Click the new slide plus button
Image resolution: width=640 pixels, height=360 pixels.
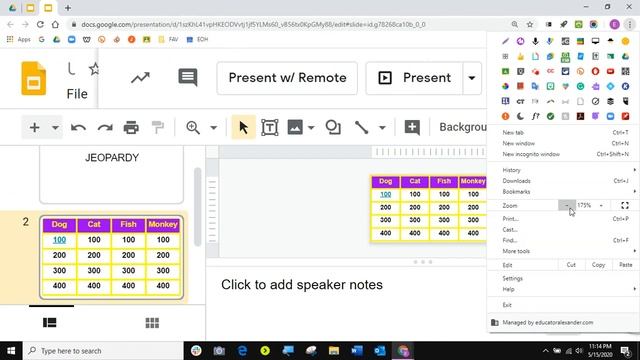35,127
